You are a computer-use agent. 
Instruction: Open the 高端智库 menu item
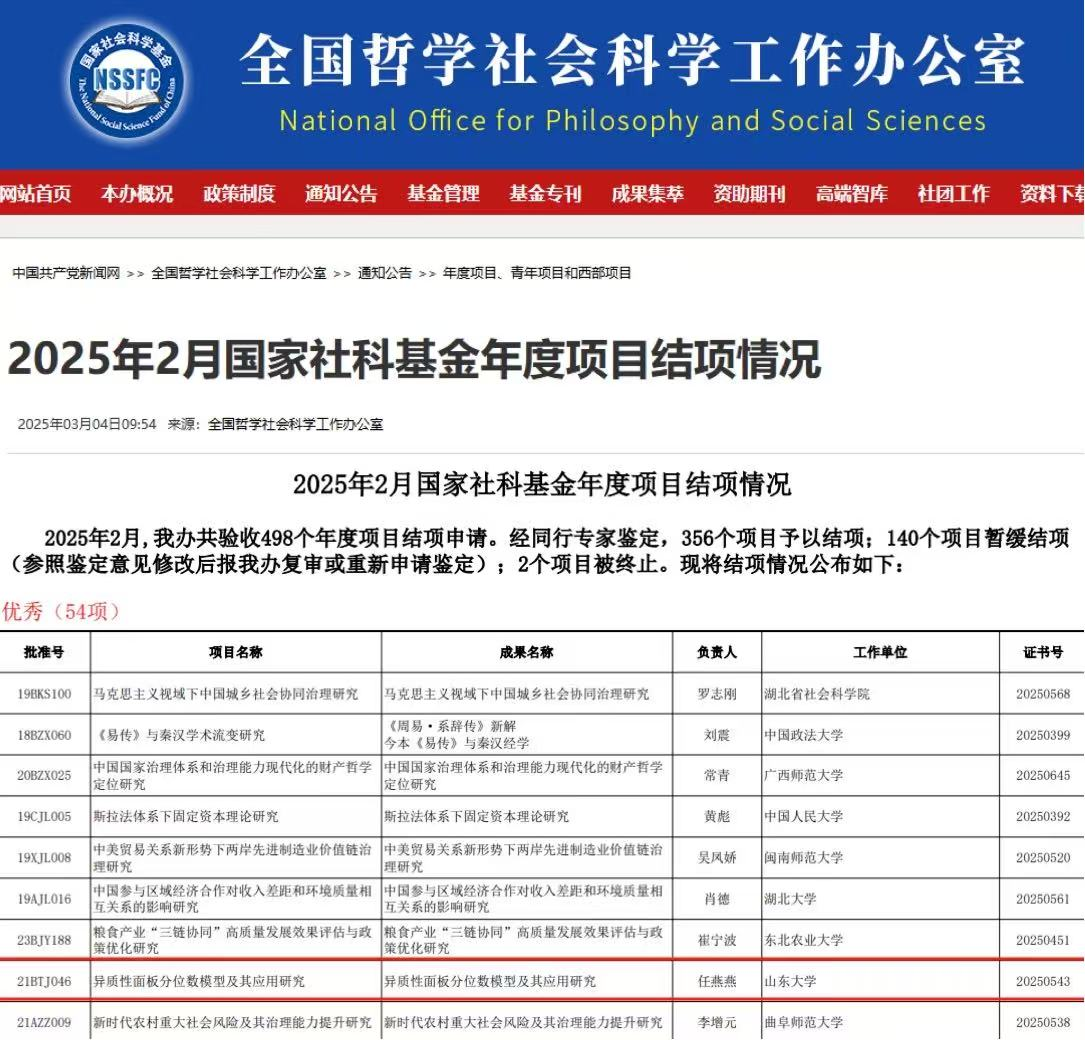click(851, 194)
